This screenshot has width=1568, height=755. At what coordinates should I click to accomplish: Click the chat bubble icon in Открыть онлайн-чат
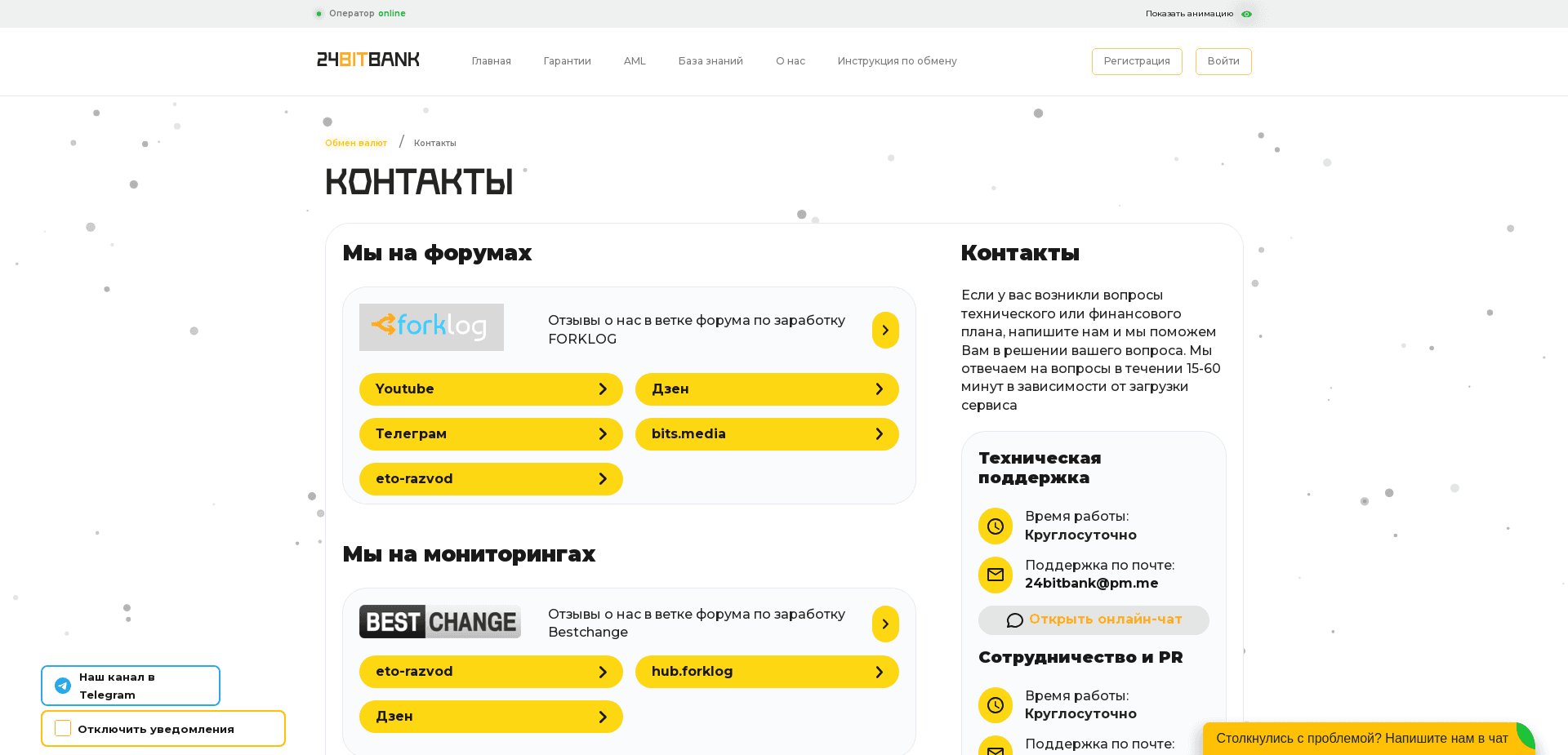point(1014,620)
